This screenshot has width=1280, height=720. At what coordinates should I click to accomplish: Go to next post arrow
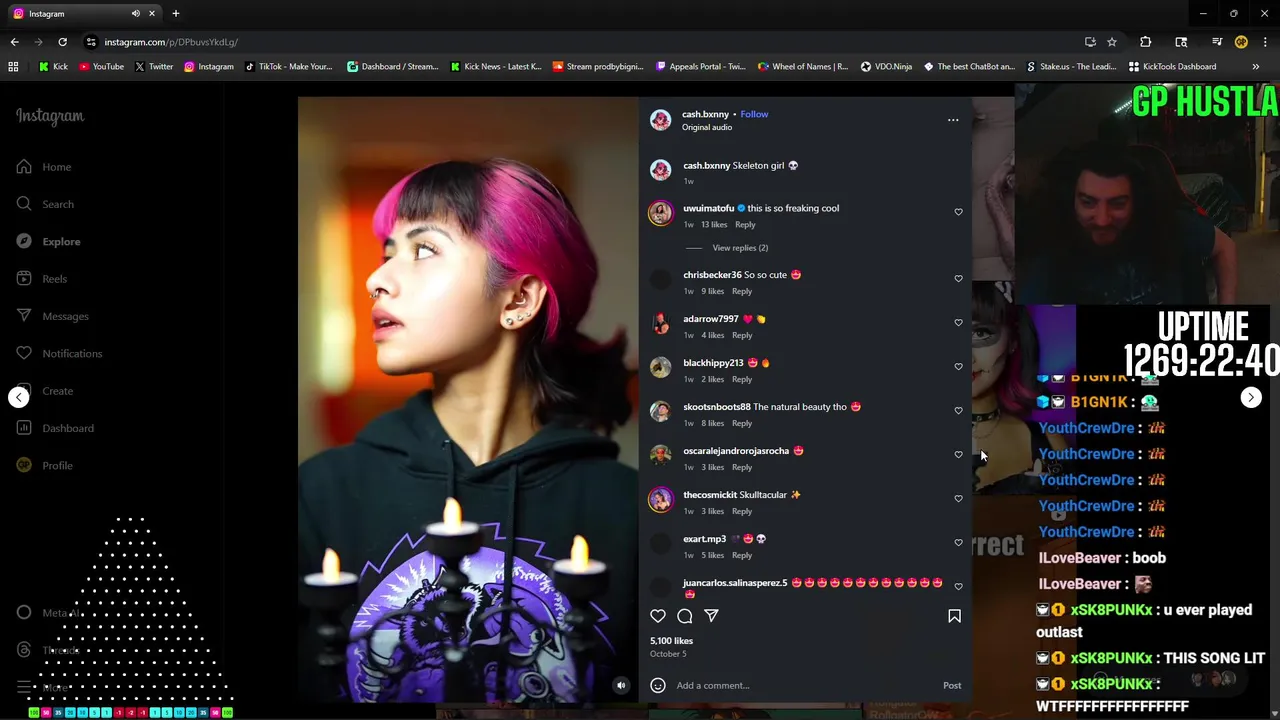point(1251,397)
